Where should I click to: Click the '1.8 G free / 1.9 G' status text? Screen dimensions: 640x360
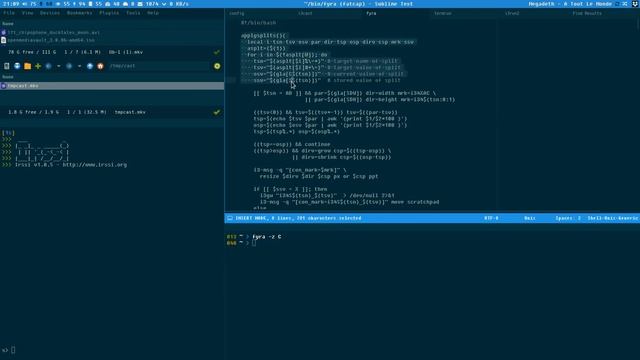pos(33,112)
